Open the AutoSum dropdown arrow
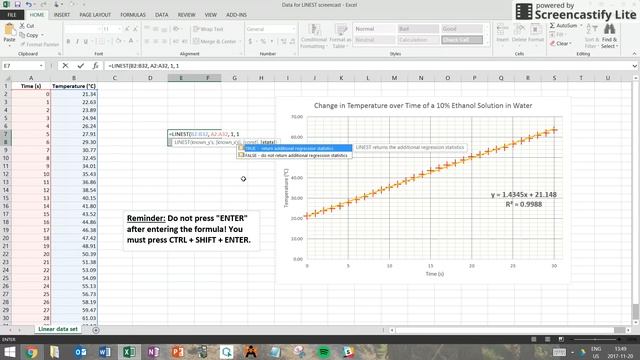 (x=581, y=26)
